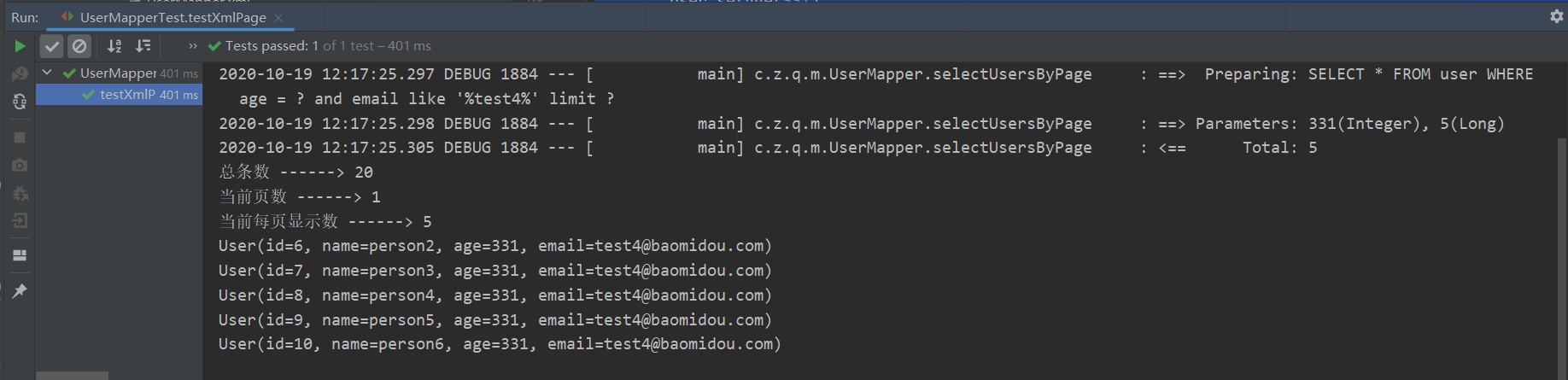Click the dump threads camera icon
This screenshot has width=1568, height=380.
pos(20,165)
